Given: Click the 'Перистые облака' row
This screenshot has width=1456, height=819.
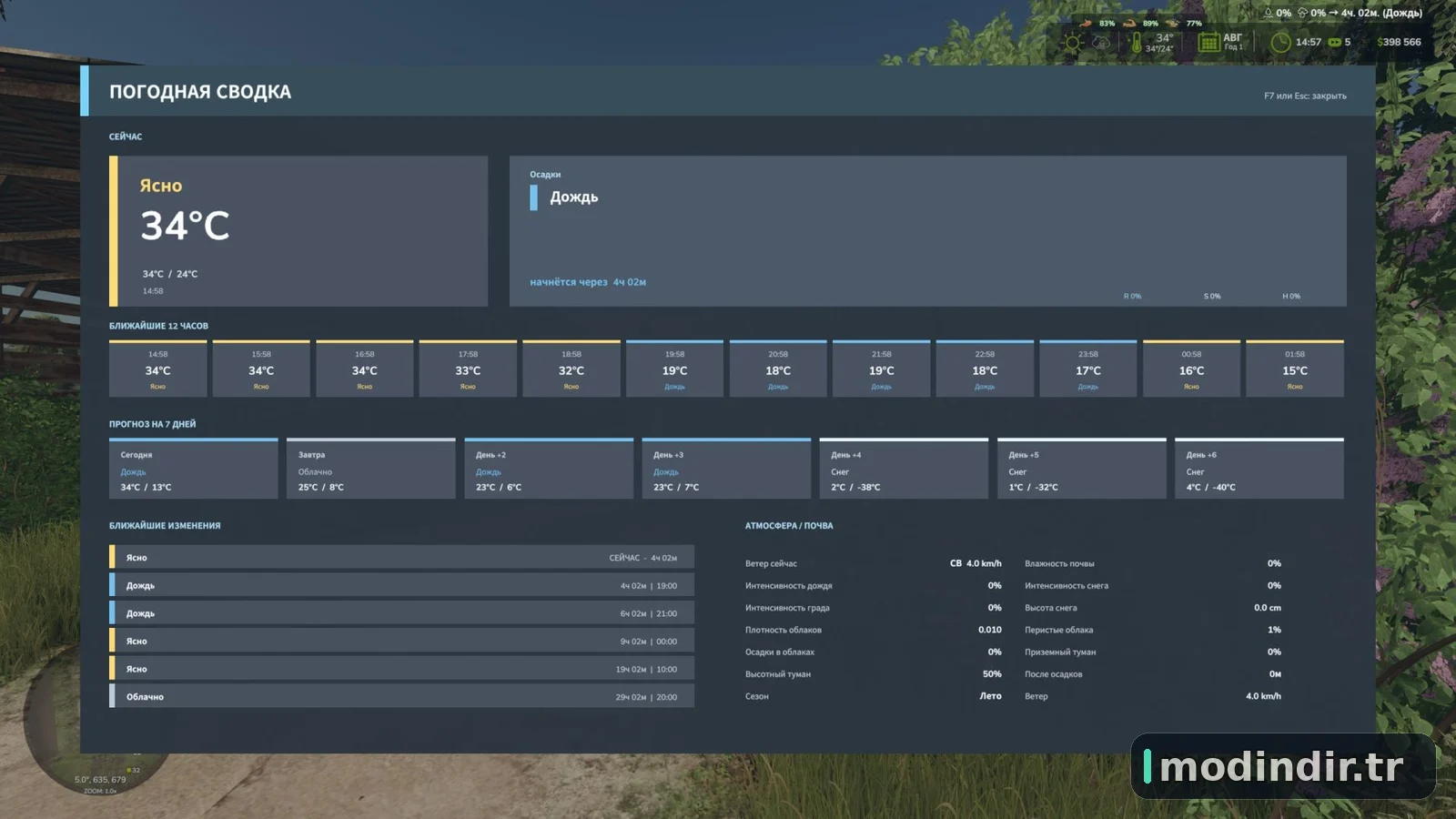Looking at the screenshot, I should pyautogui.click(x=1153, y=630).
